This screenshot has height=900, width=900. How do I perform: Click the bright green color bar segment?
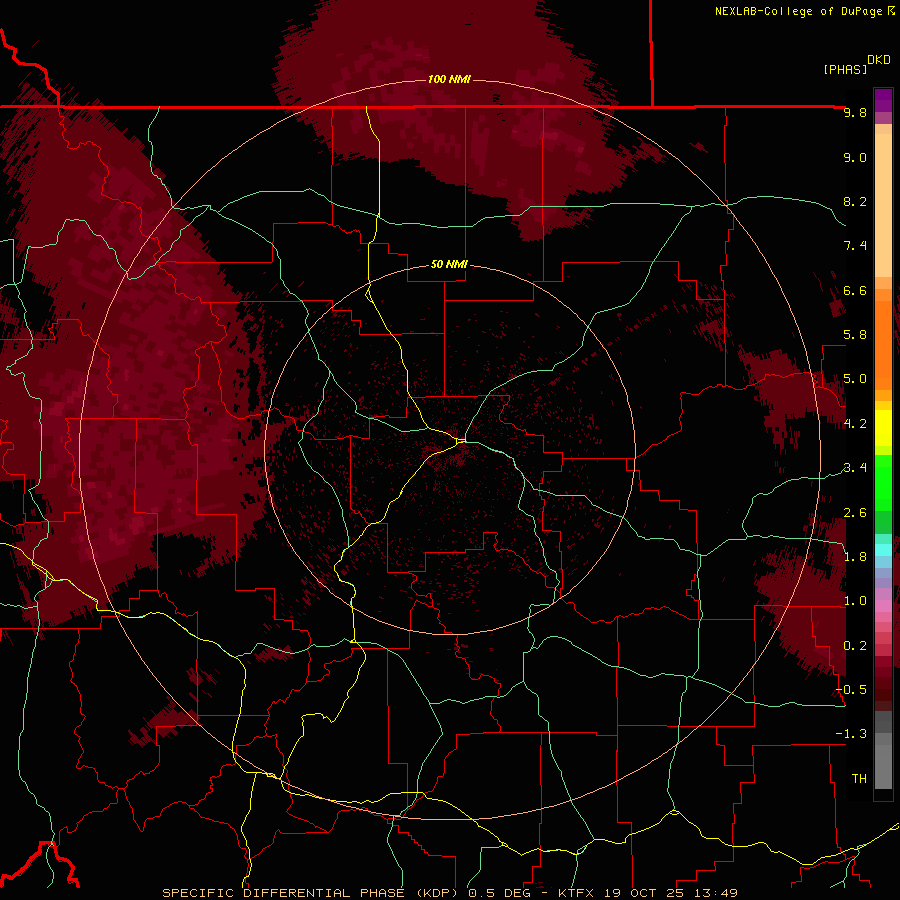coord(883,483)
